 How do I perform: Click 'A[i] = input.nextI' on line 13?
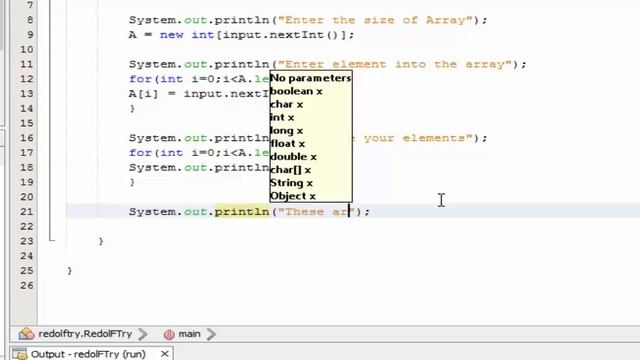point(199,93)
